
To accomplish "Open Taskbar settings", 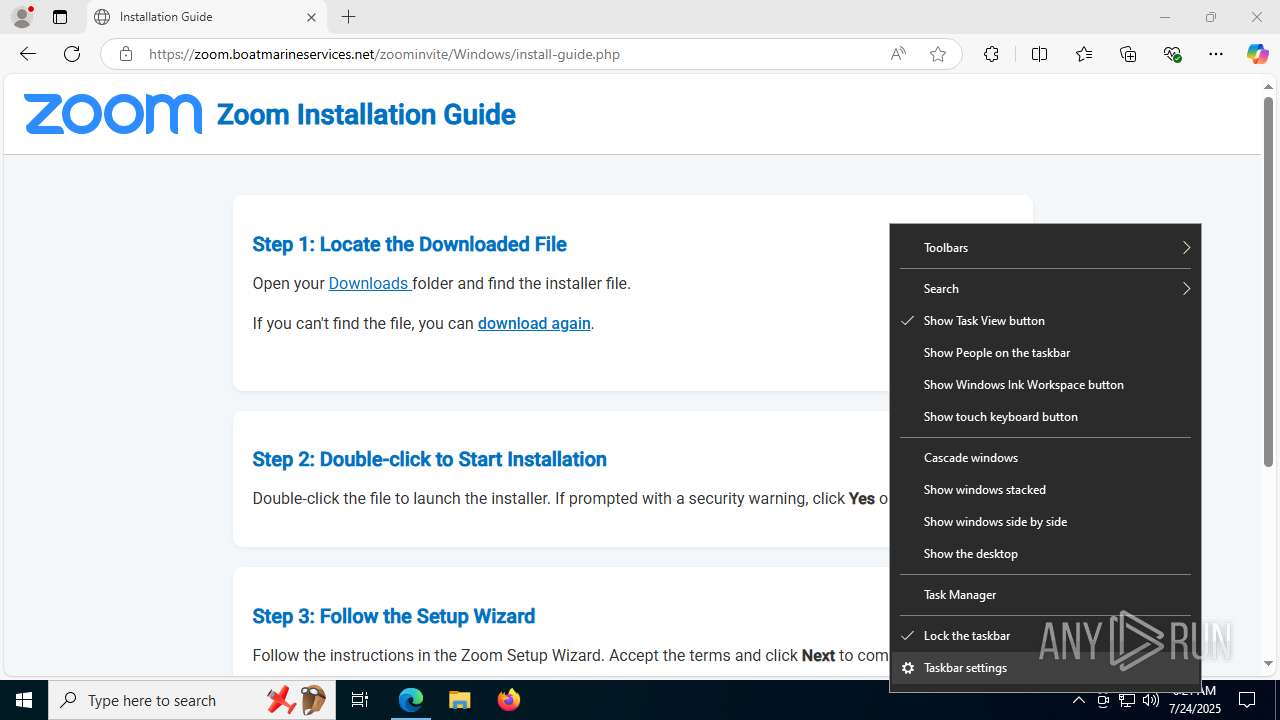I will point(1045,668).
